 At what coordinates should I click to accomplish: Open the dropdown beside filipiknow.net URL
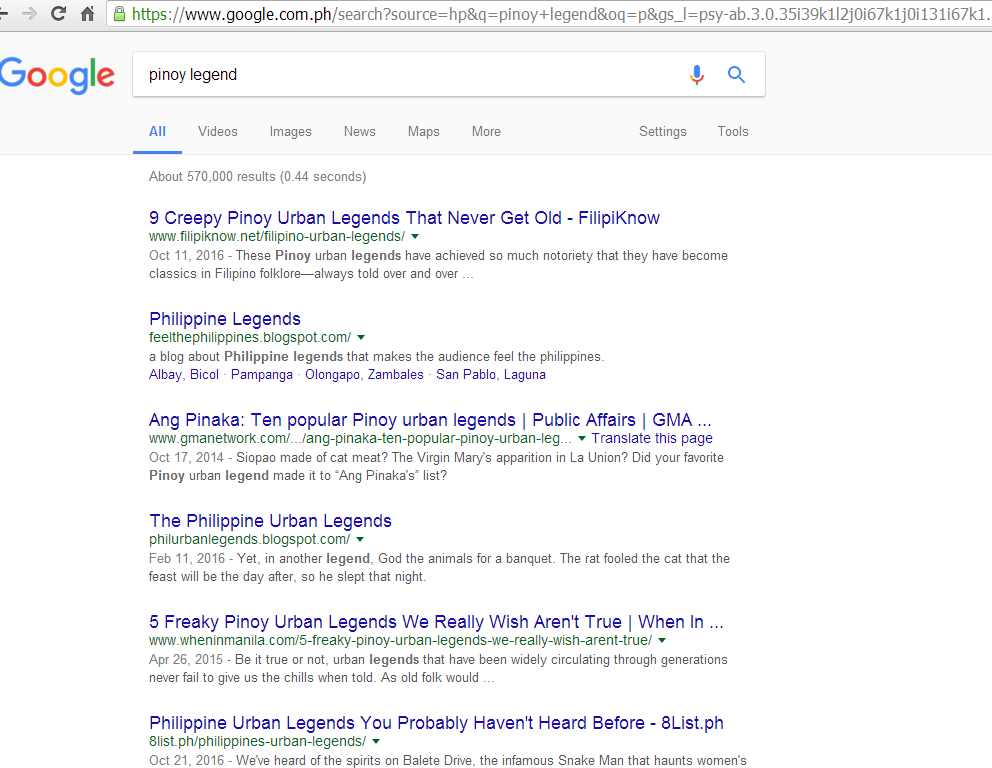(x=416, y=236)
